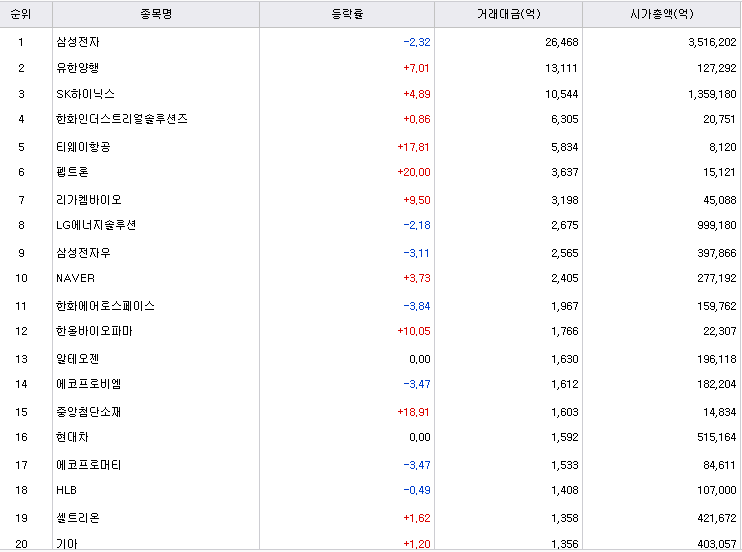Select the 기아 stock name
Screen dimensions: 742x552
click(x=67, y=544)
